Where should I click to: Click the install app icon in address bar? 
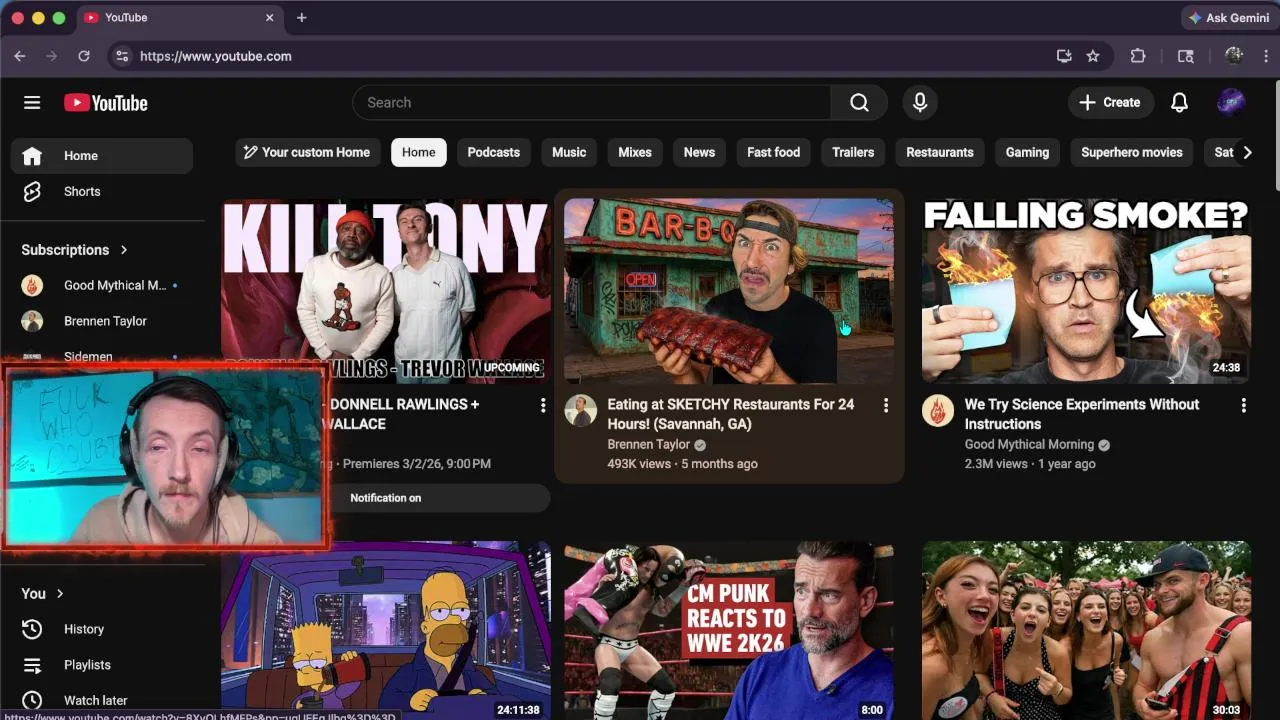1064,56
